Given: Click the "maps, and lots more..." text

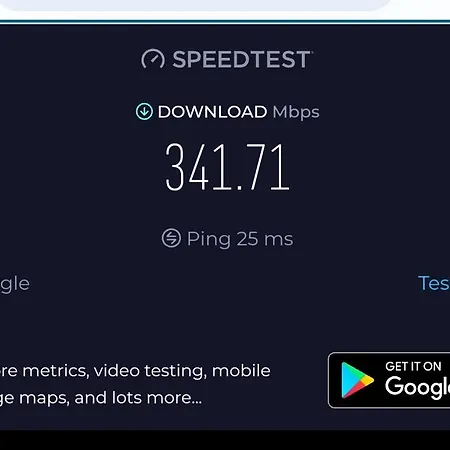Looking at the screenshot, I should 110,398.
